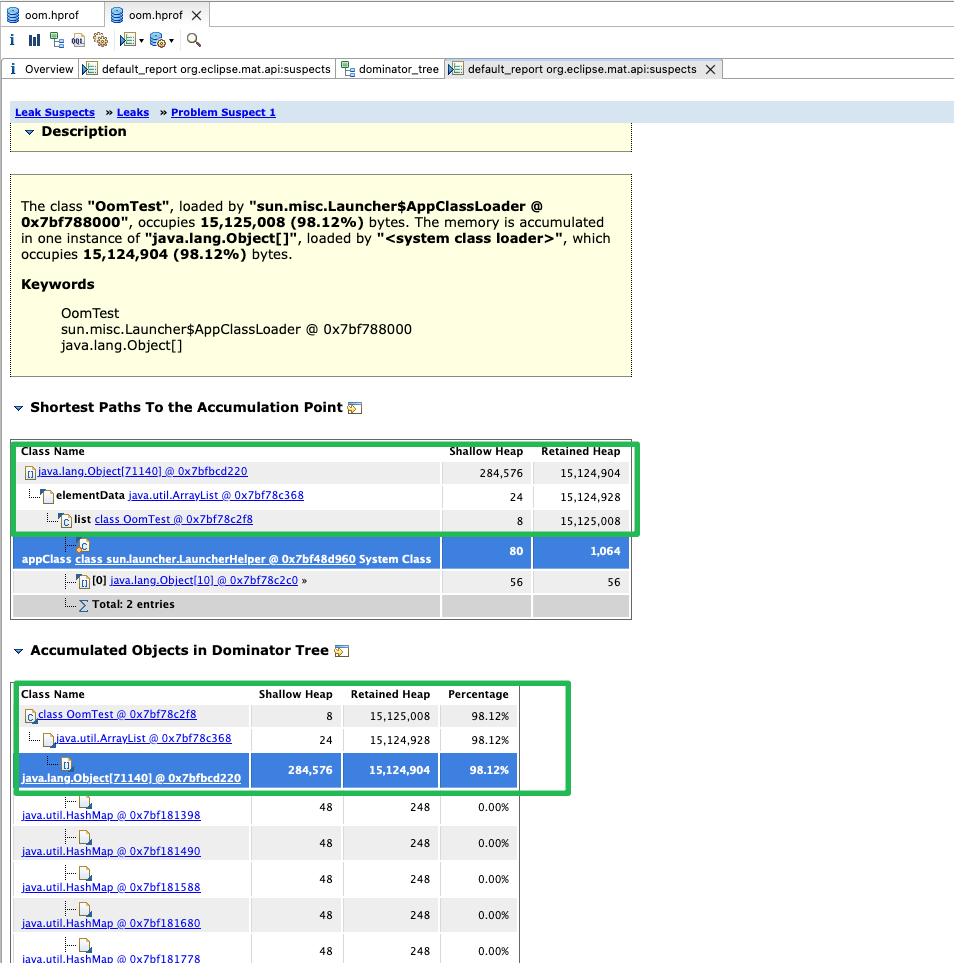The image size is (954, 963).
Task: Open Accumulated Objects section export icon
Action: tap(342, 651)
